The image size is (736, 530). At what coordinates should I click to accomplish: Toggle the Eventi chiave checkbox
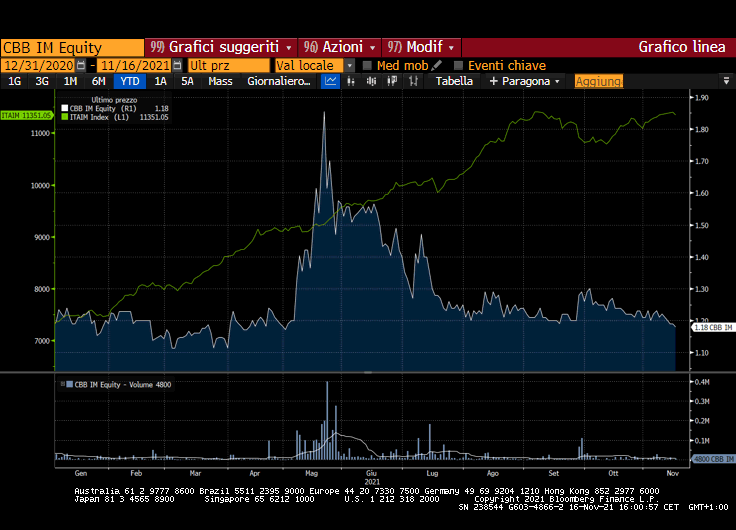pos(459,65)
